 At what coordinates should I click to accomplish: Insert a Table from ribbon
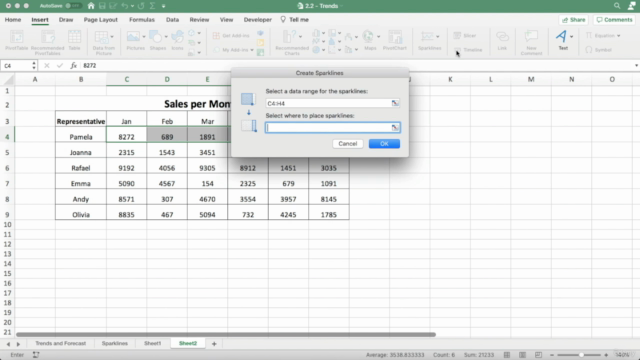tap(74, 40)
